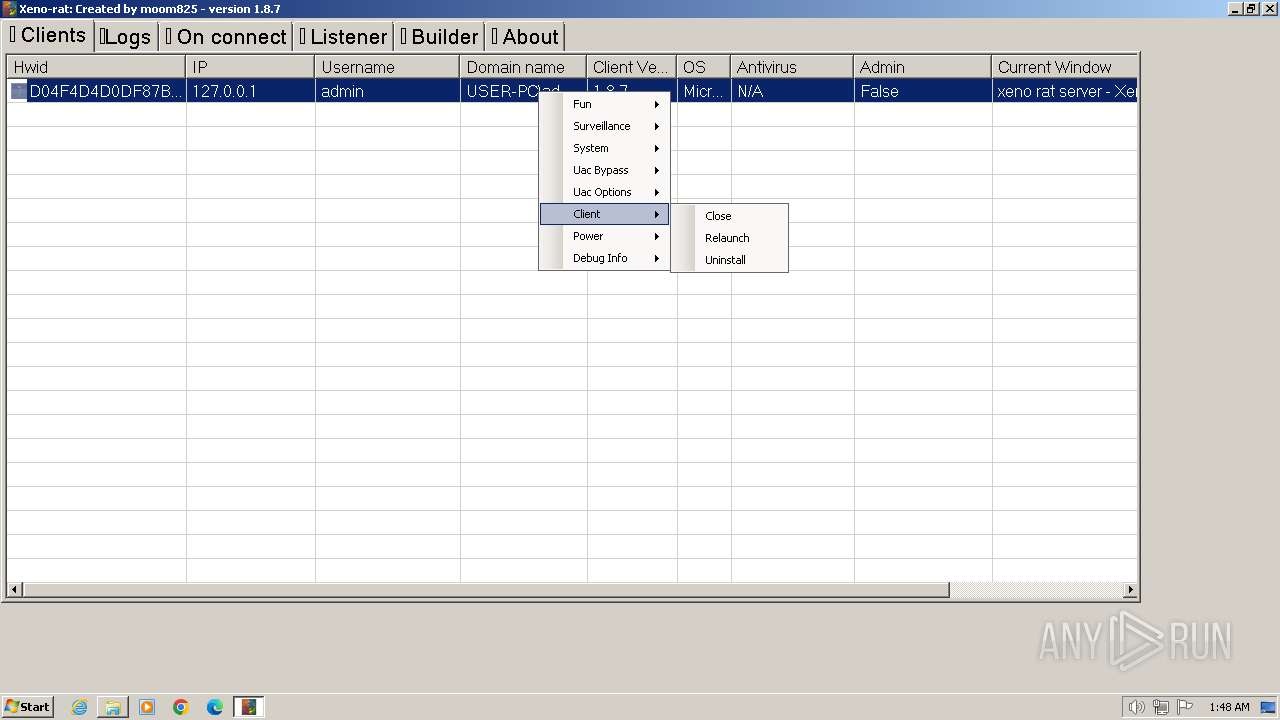The image size is (1280, 720).
Task: Click the scrollbar right arrow
Action: [1130, 590]
